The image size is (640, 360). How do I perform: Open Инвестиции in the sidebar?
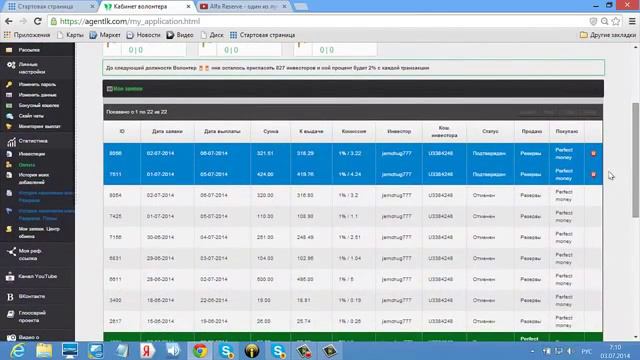(x=31, y=154)
